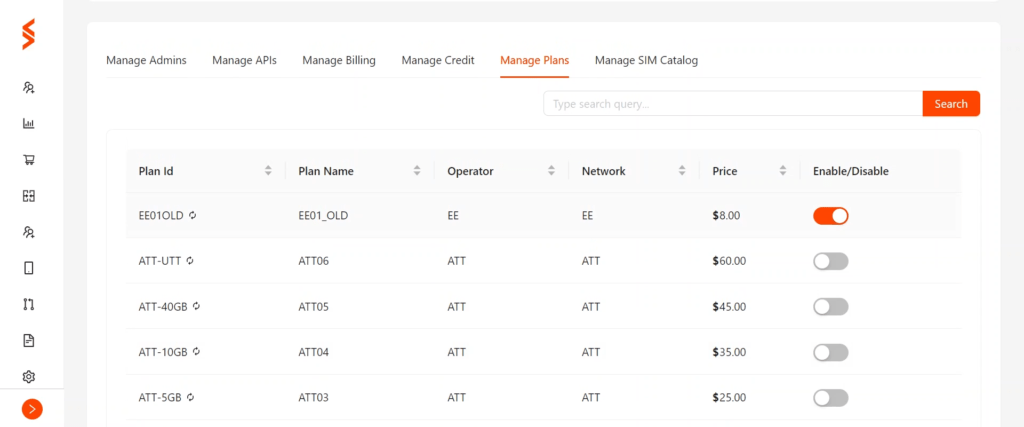Open the grid layout sidebar icon
This screenshot has width=1024, height=427.
coord(28,196)
